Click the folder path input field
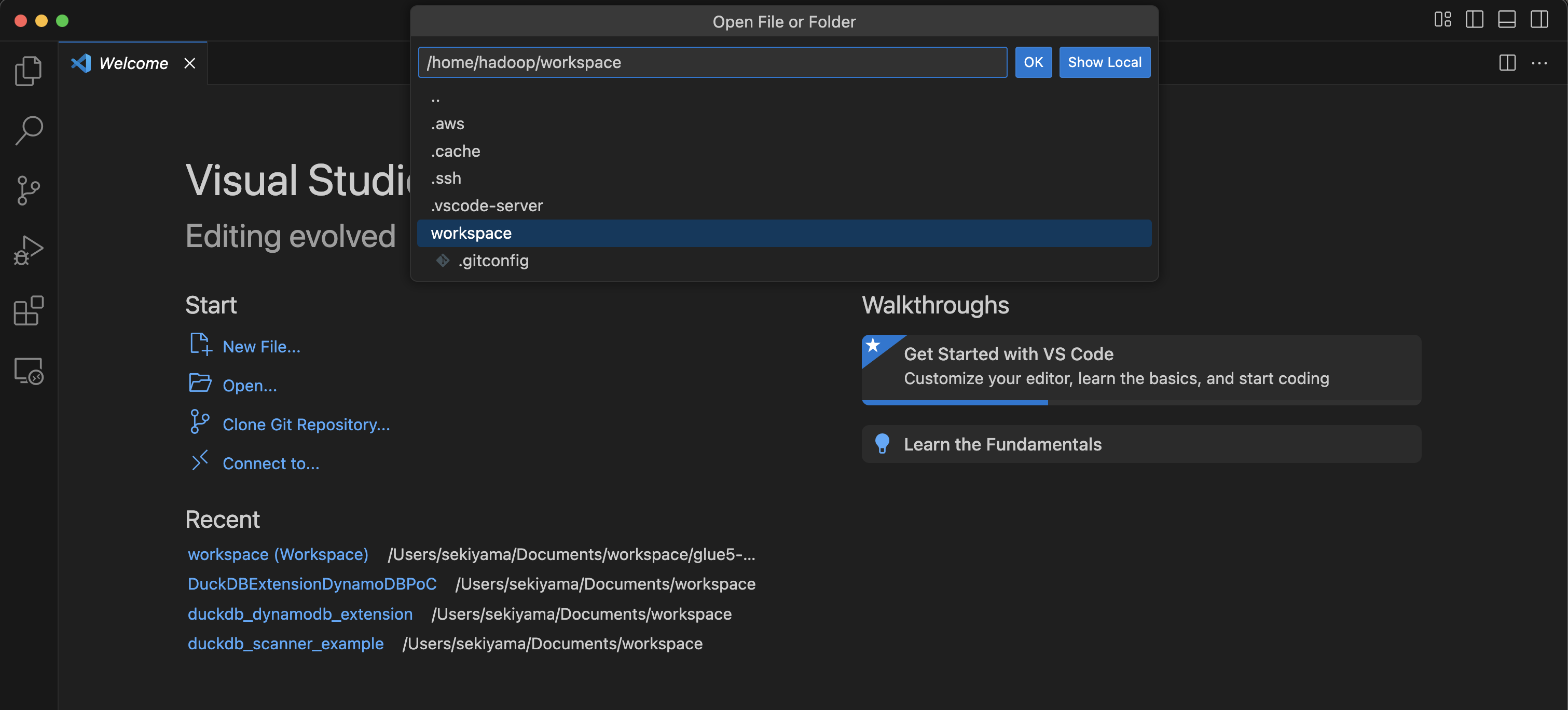The height and width of the screenshot is (710, 1568). click(x=712, y=62)
